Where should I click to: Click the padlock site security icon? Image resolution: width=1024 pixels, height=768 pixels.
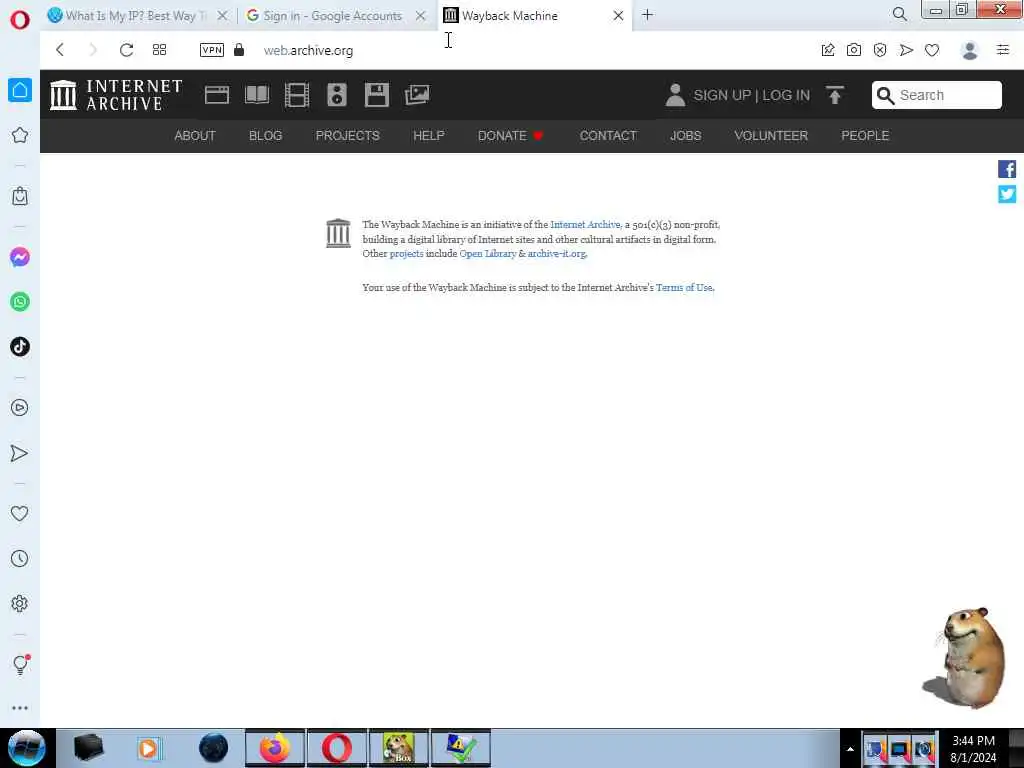click(239, 50)
